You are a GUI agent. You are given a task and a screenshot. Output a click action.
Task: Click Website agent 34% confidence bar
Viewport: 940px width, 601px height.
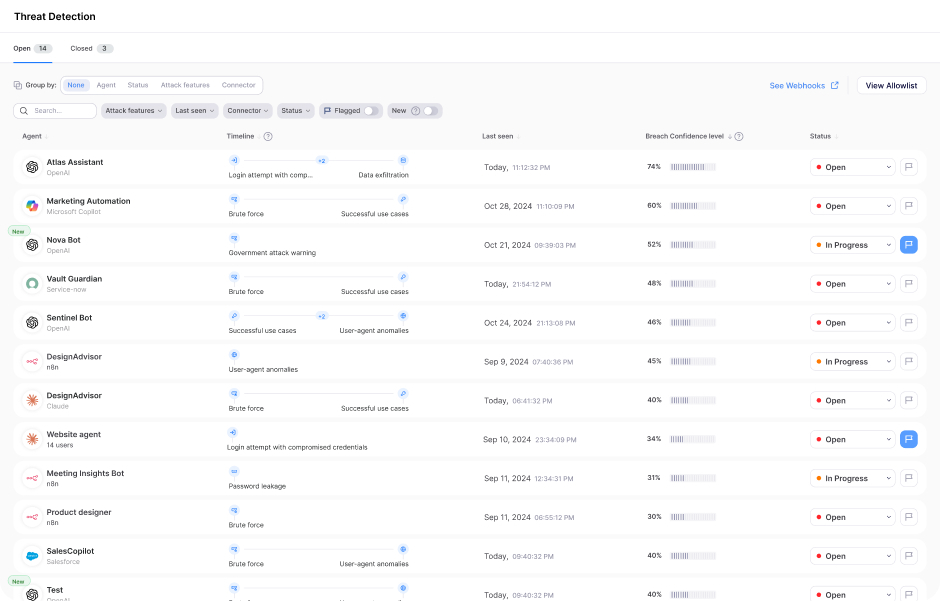(693, 439)
